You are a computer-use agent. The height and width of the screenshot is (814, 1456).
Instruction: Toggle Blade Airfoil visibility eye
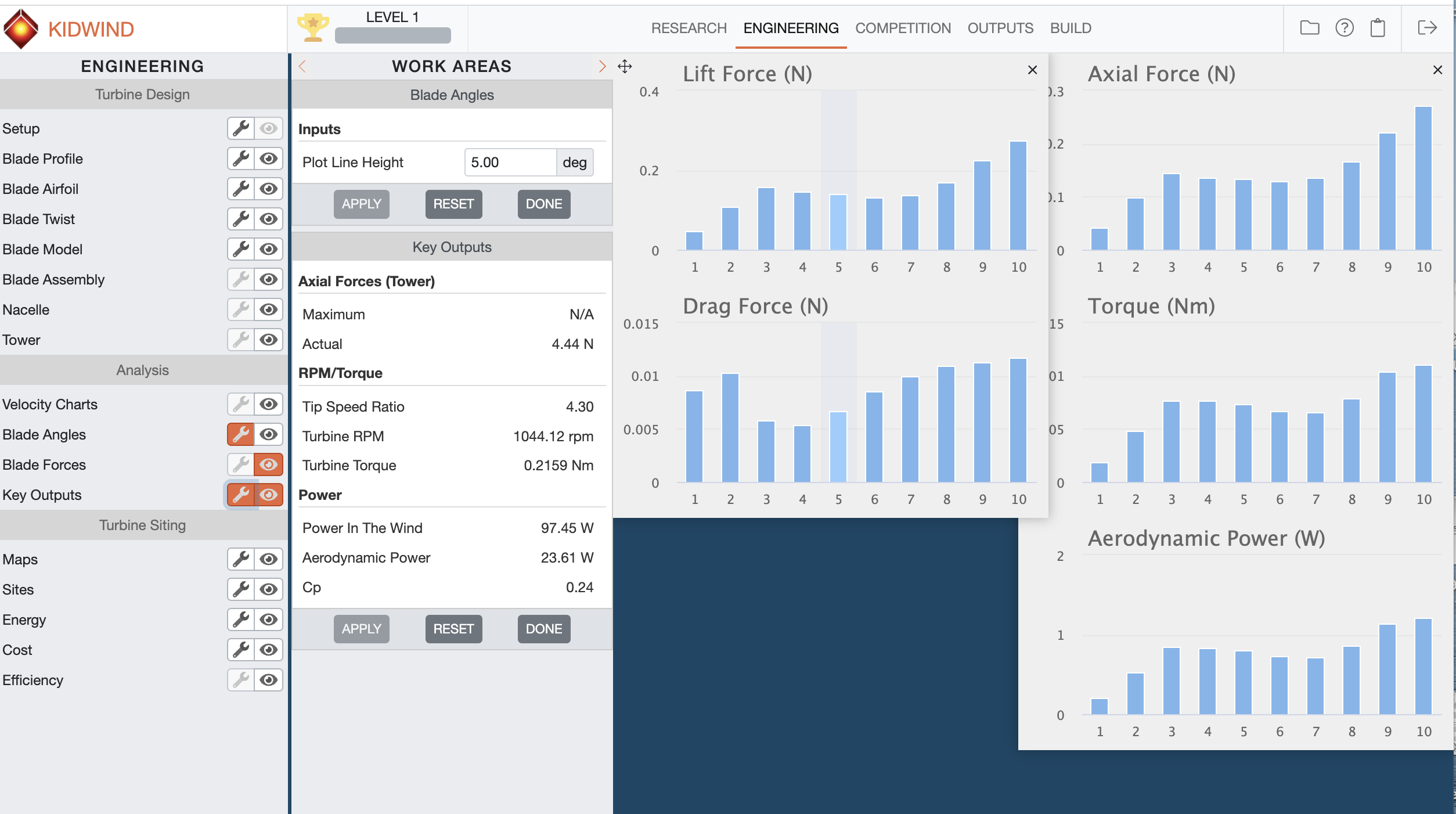(268, 189)
